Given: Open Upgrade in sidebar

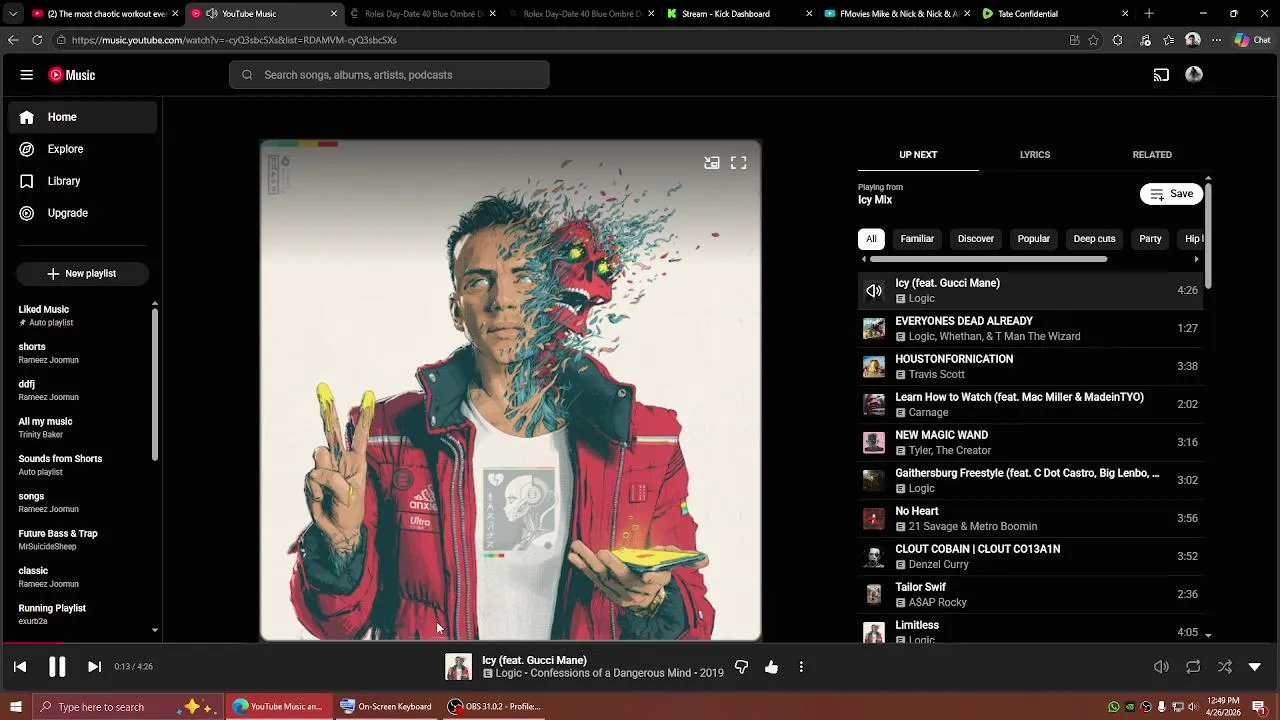Looking at the screenshot, I should pyautogui.click(x=83, y=213).
